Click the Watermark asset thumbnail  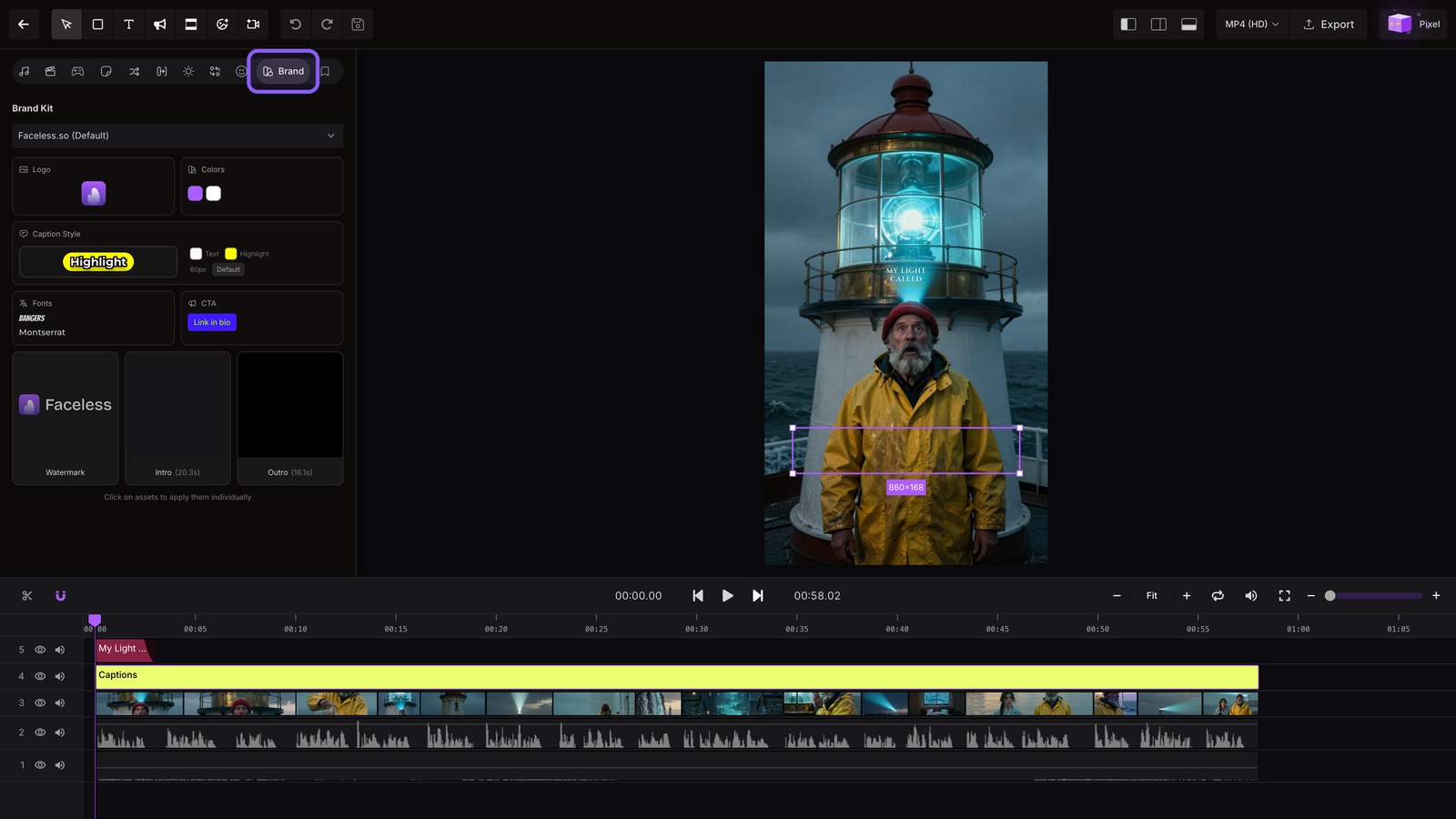(x=66, y=418)
